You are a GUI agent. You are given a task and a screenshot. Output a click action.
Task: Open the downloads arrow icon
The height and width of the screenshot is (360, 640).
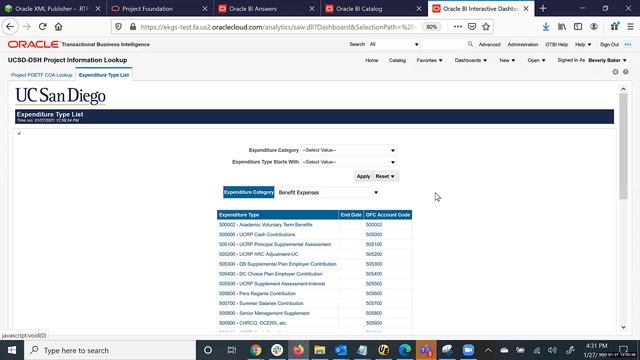pyautogui.click(x=546, y=27)
